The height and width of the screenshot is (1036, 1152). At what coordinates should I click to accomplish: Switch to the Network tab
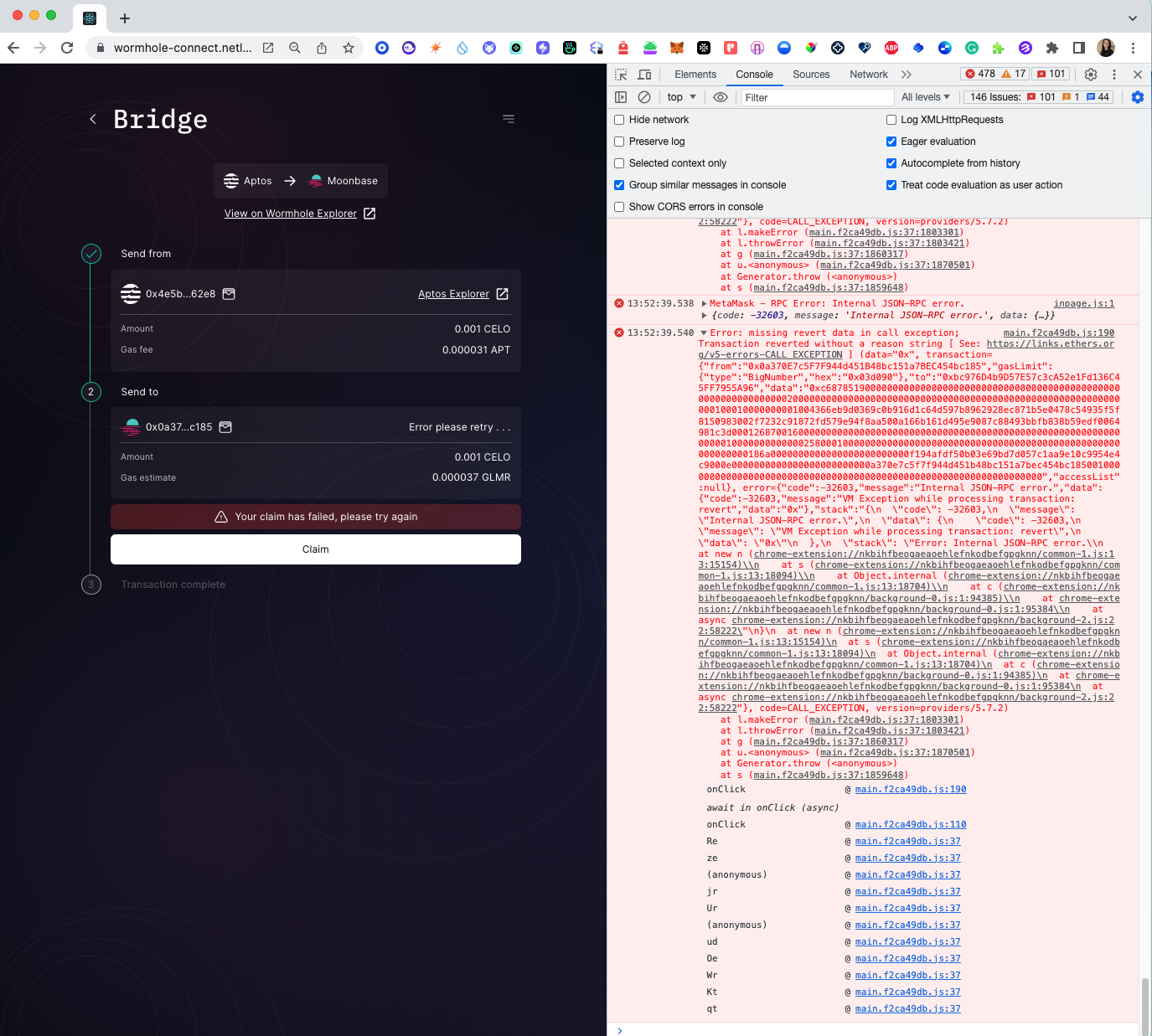coord(868,74)
